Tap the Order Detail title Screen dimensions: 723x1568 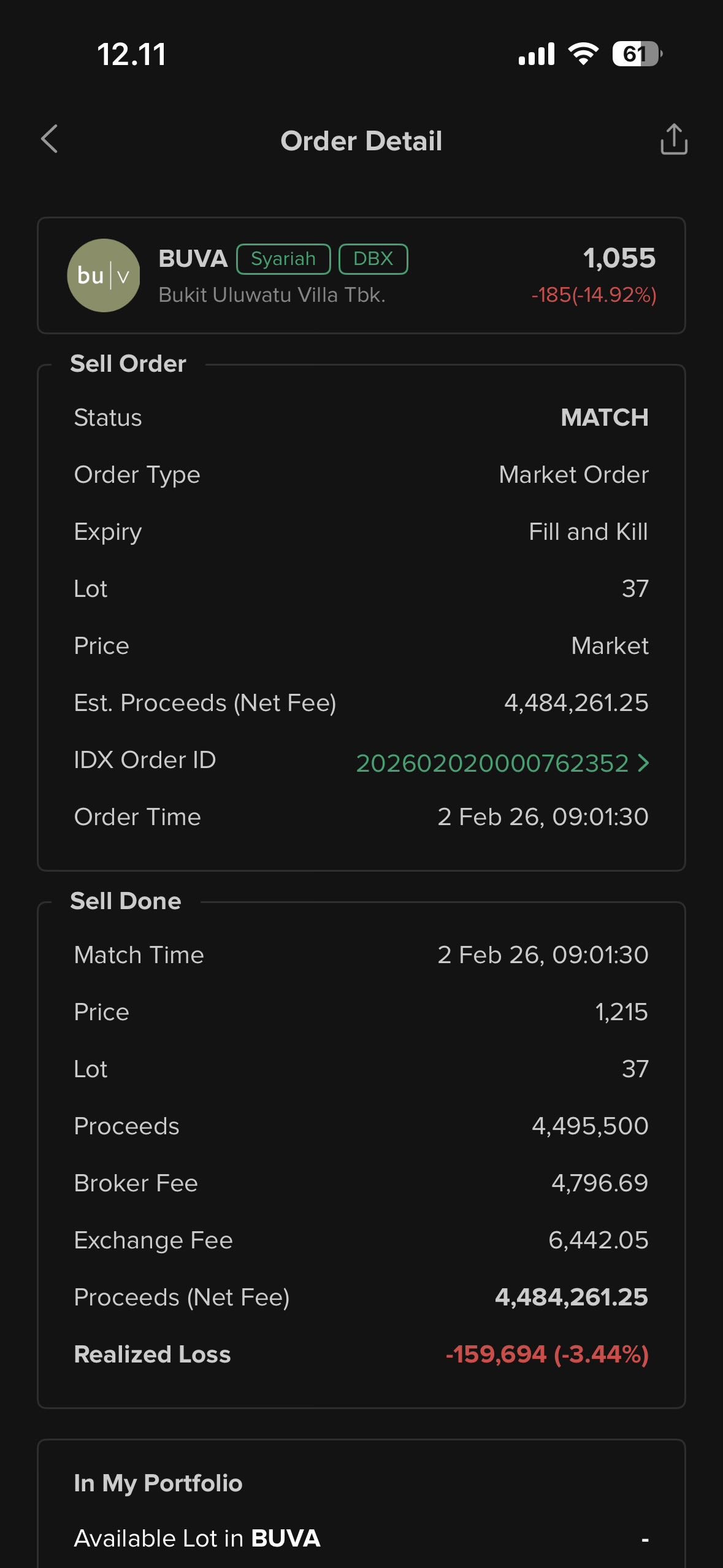point(361,141)
